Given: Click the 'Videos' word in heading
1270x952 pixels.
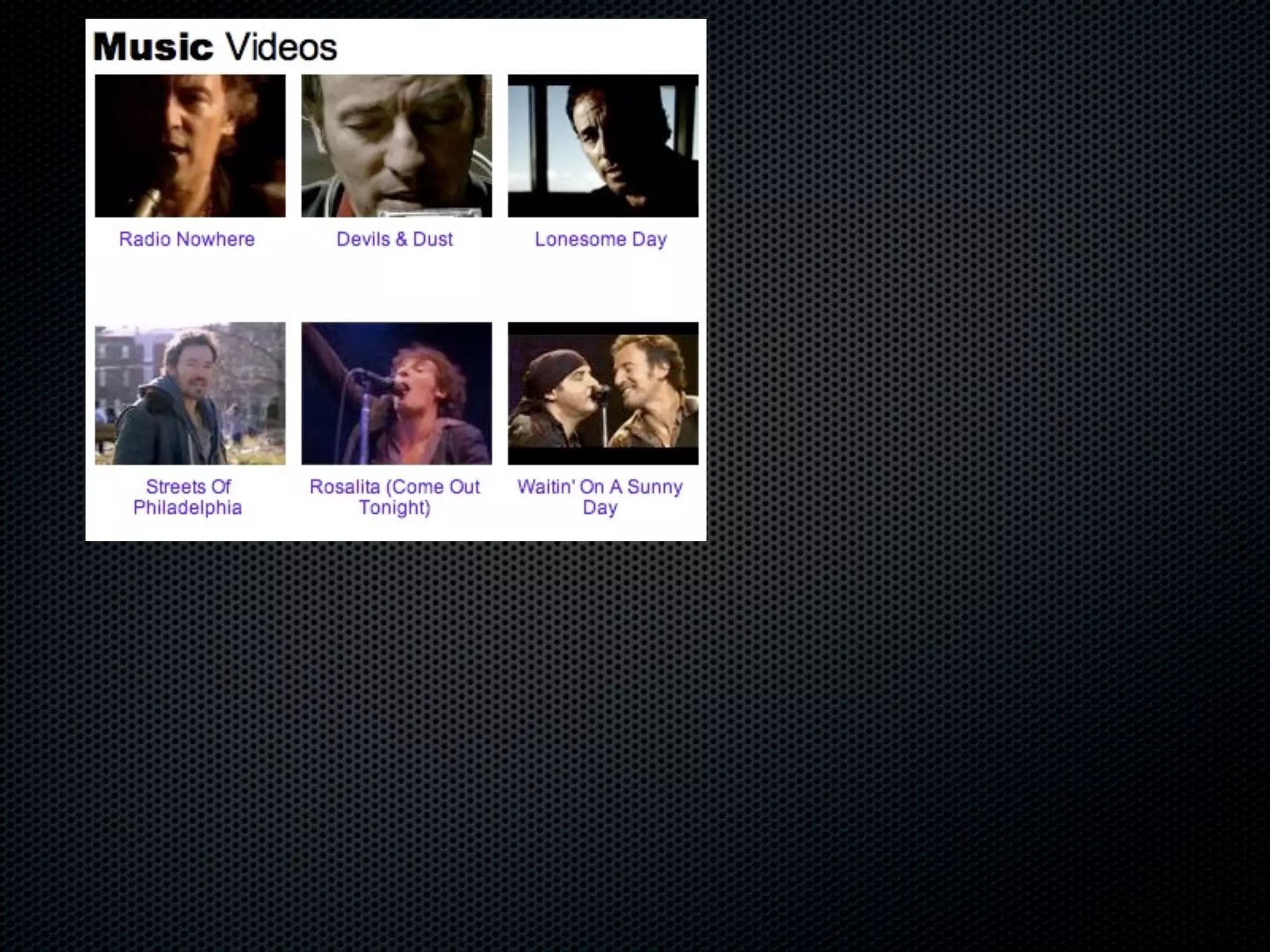Looking at the screenshot, I should (x=280, y=47).
